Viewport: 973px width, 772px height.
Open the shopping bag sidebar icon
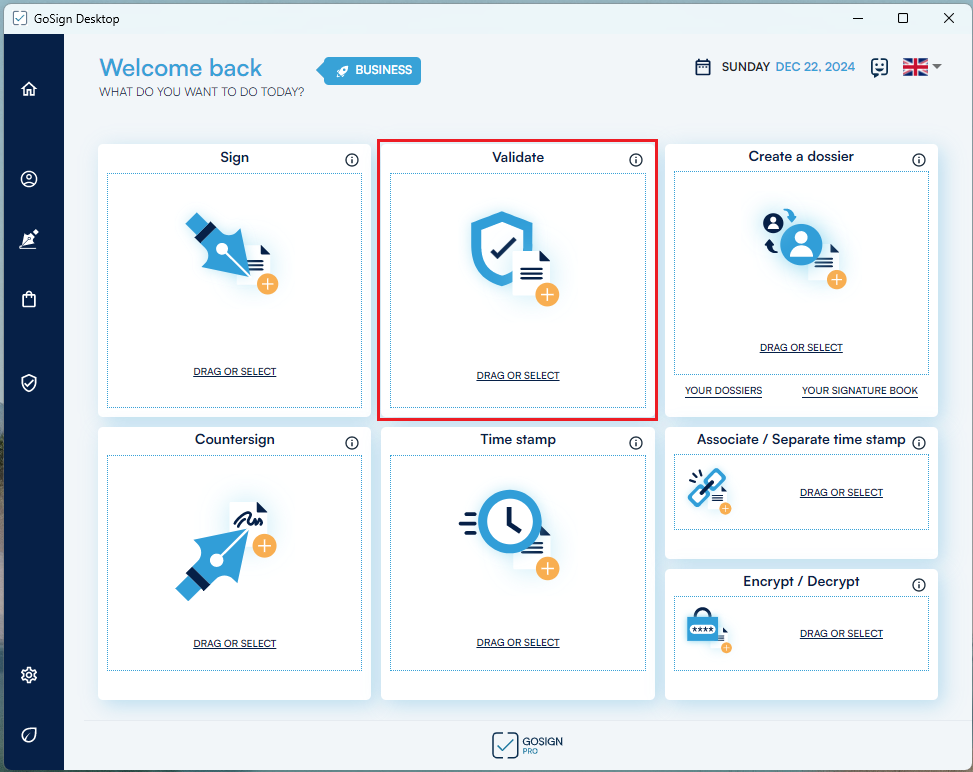click(x=29, y=299)
